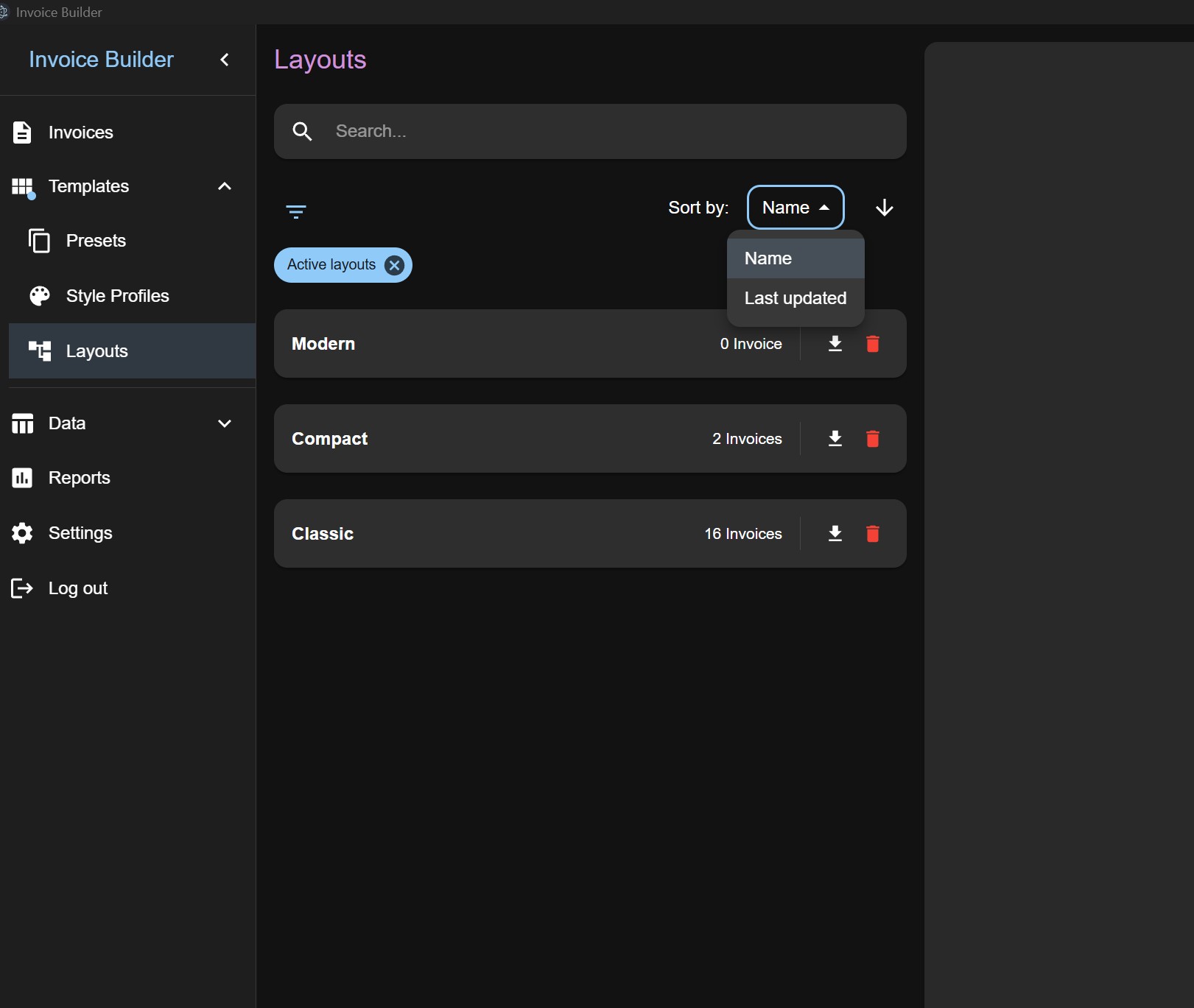The height and width of the screenshot is (1008, 1194).
Task: Download the Modern layout
Action: [x=835, y=344]
